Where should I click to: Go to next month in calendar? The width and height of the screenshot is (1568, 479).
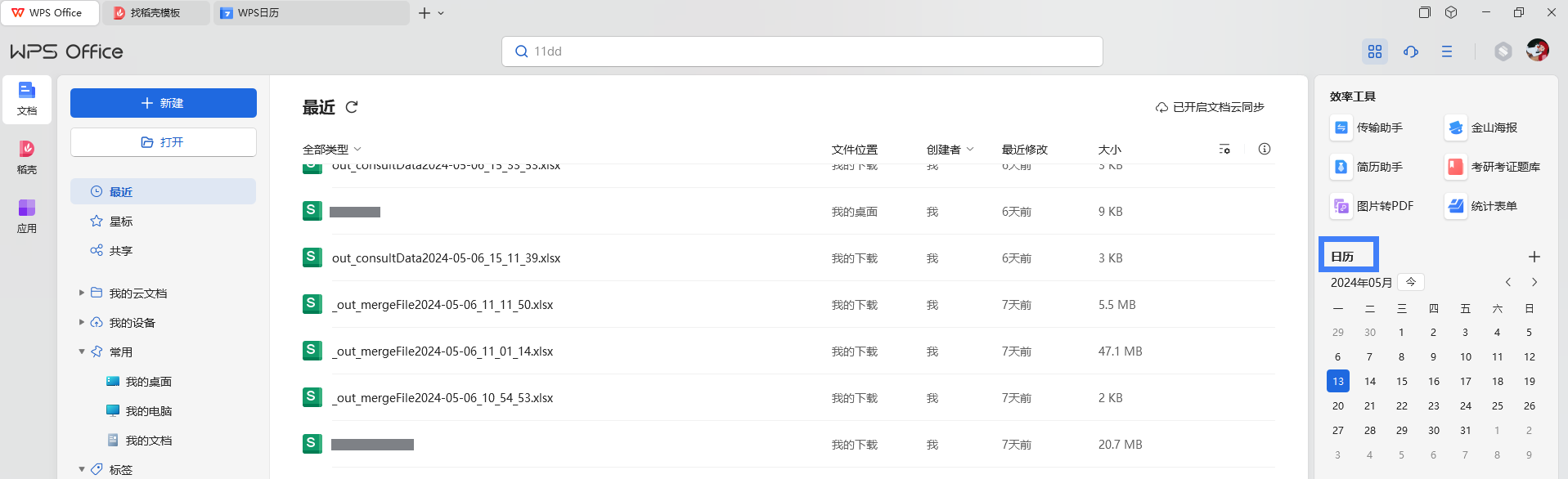(x=1534, y=282)
